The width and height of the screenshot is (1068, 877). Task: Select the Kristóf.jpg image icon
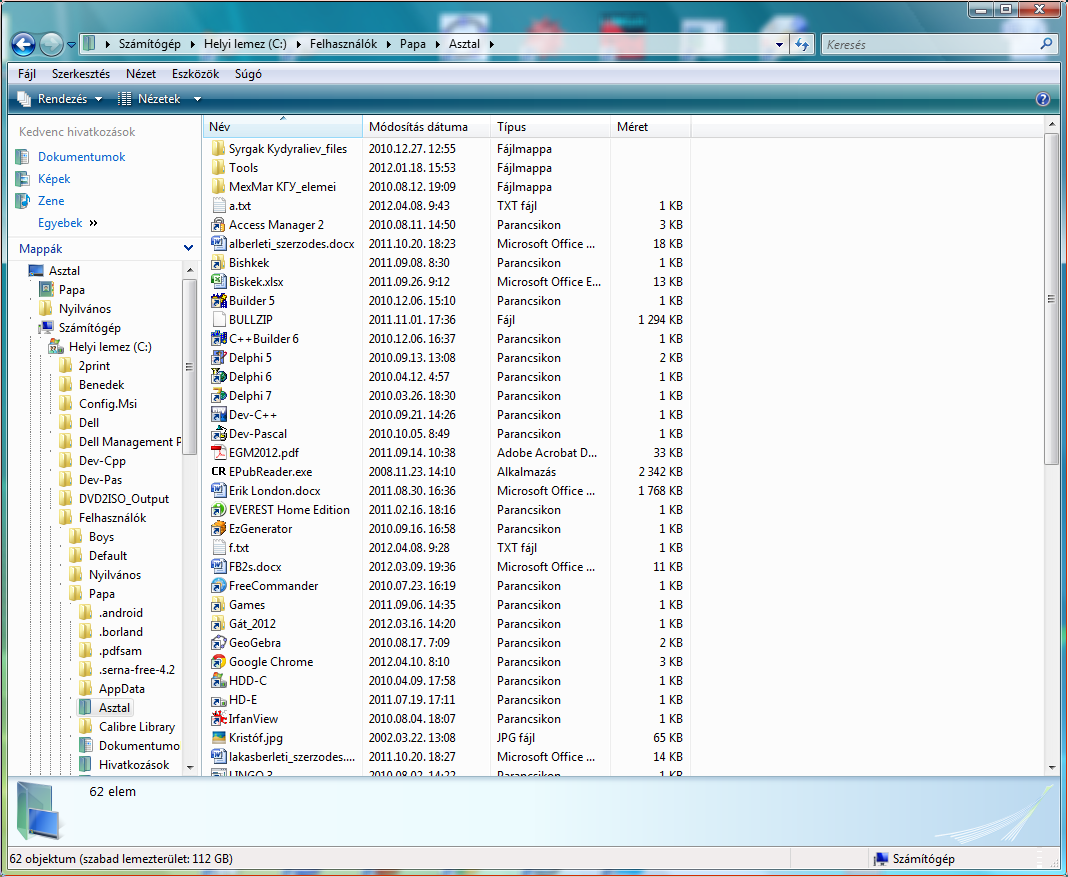tap(218, 738)
